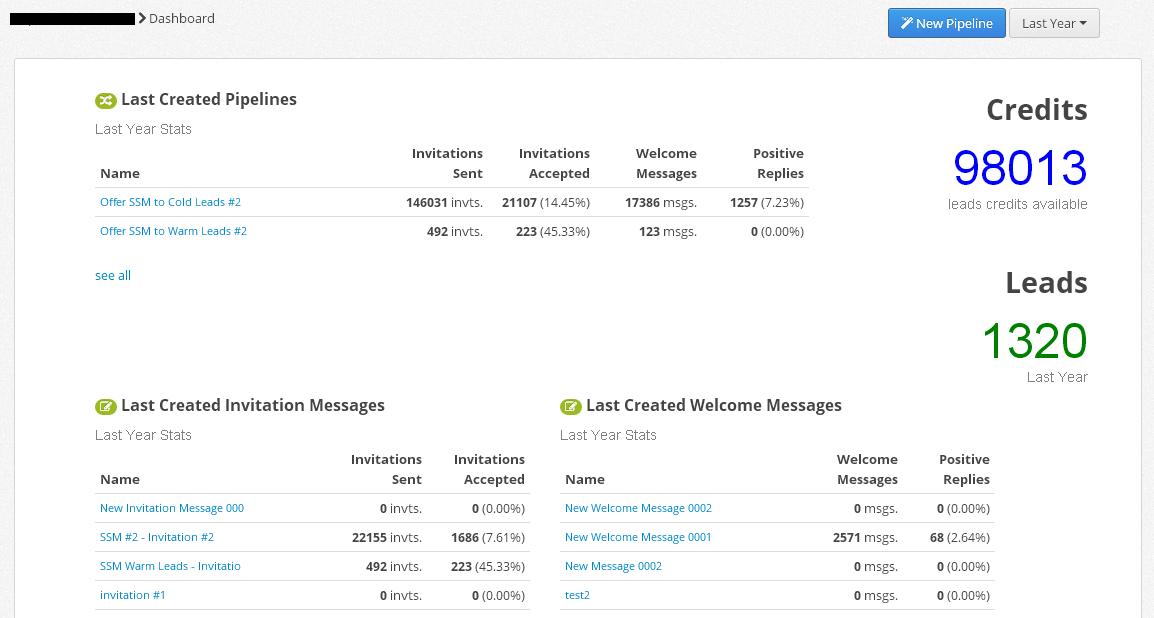
Task: Click the breadcrumb chevron before Dashboard
Action: tap(142, 18)
